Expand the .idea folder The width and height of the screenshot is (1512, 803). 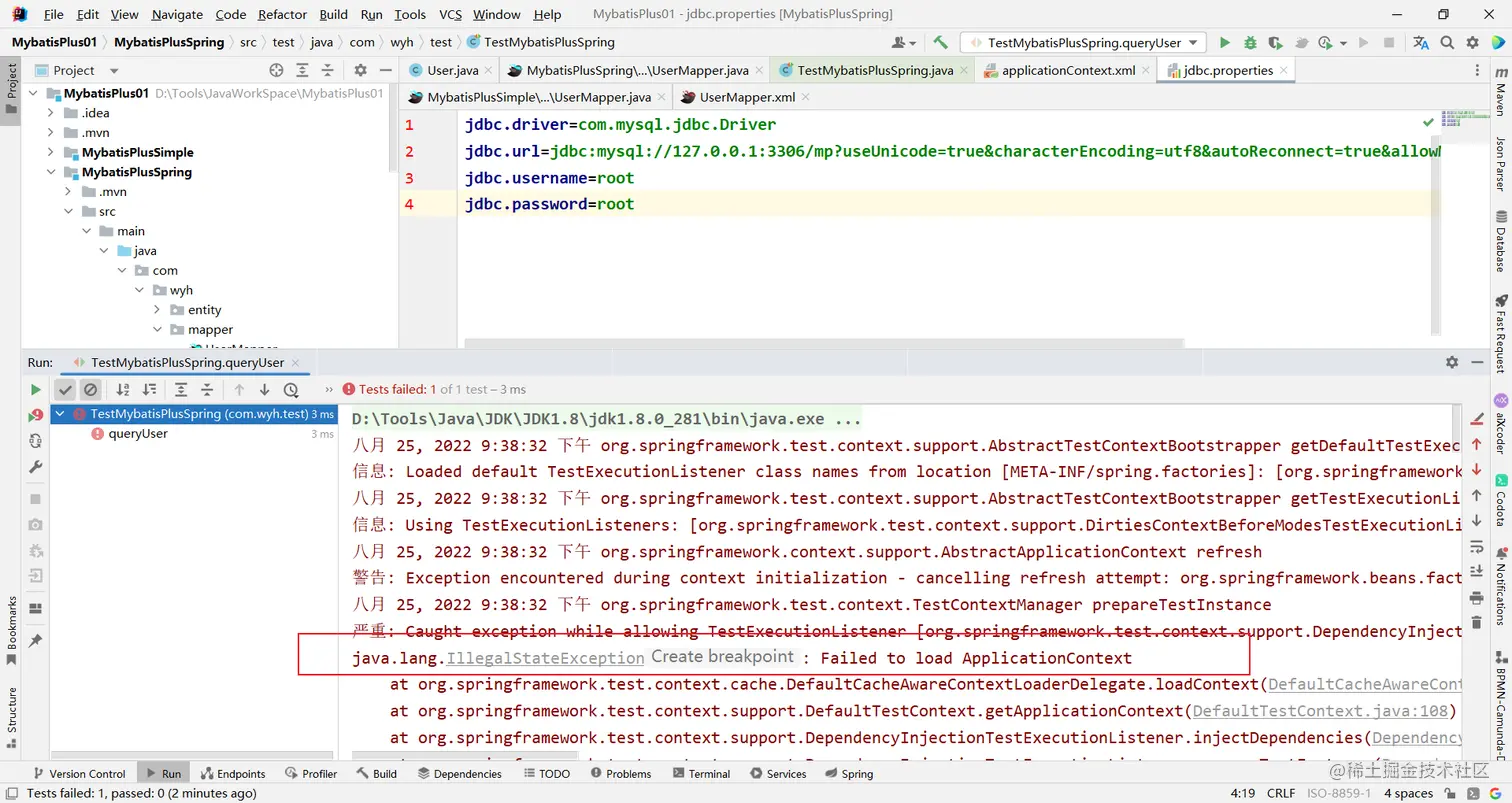(51, 113)
